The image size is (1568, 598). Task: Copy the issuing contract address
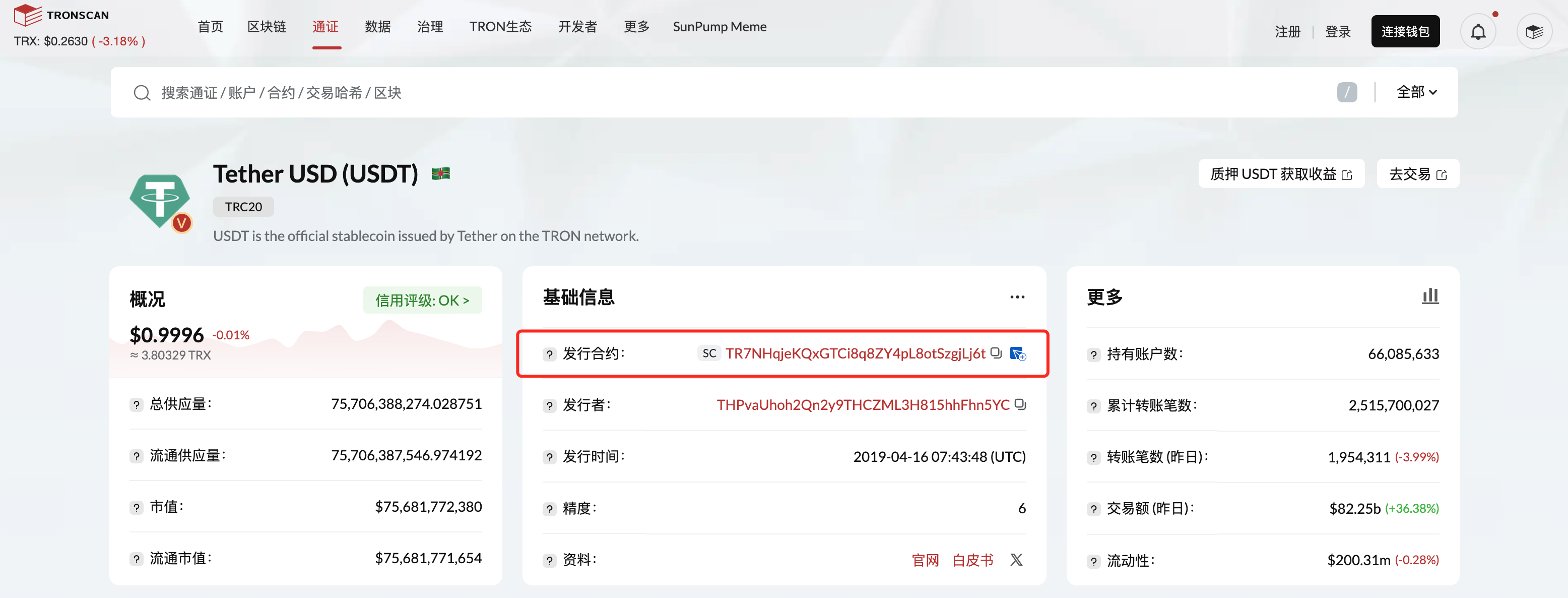996,353
